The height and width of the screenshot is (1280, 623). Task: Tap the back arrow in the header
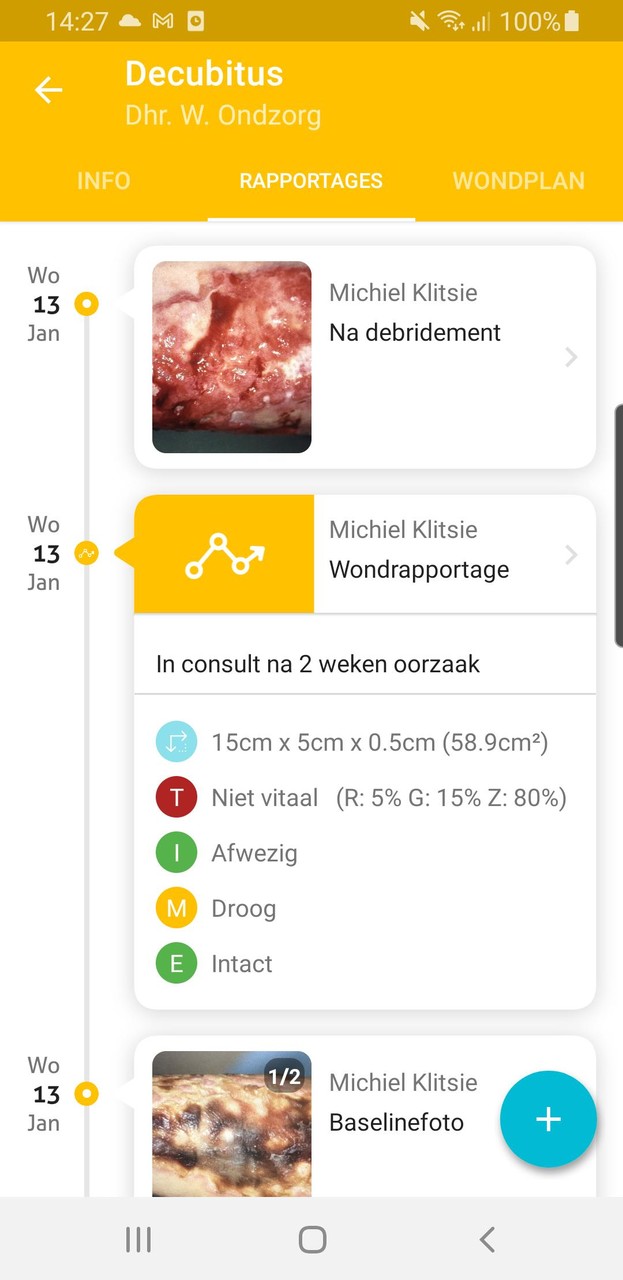pyautogui.click(x=48, y=89)
